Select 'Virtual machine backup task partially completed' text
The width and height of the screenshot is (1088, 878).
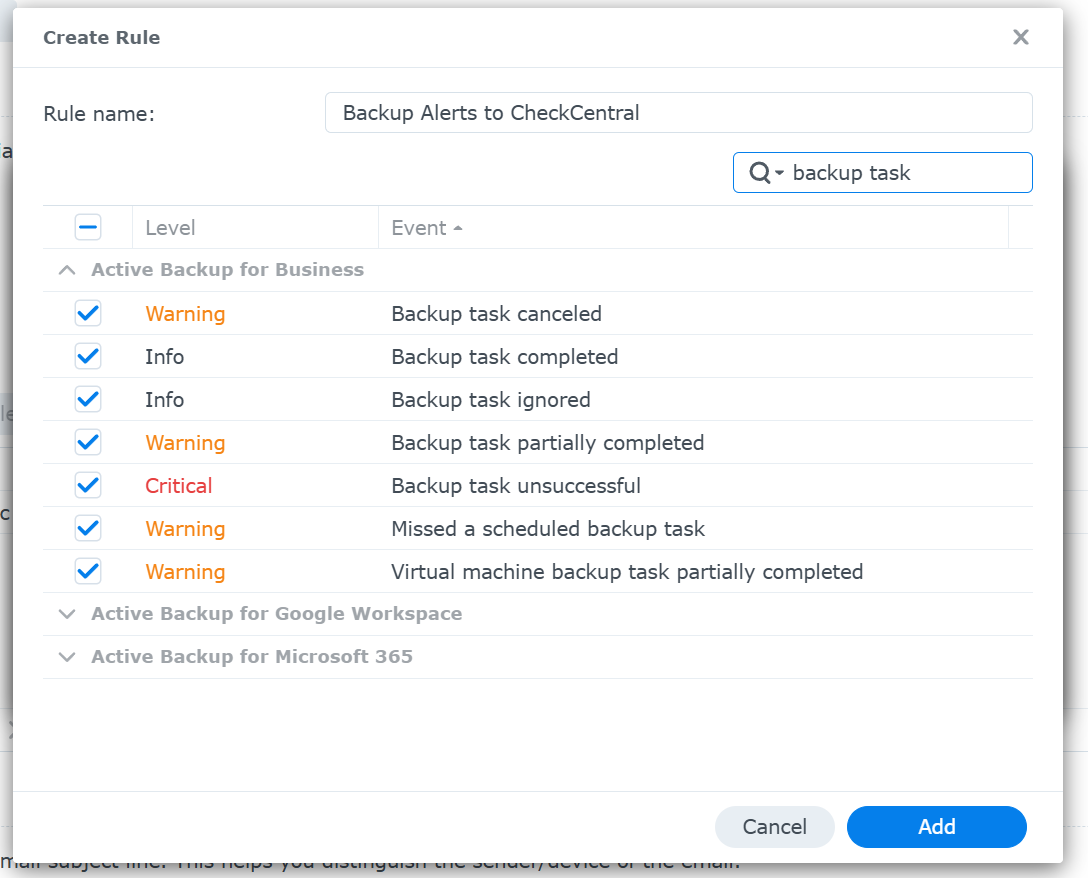pos(627,572)
